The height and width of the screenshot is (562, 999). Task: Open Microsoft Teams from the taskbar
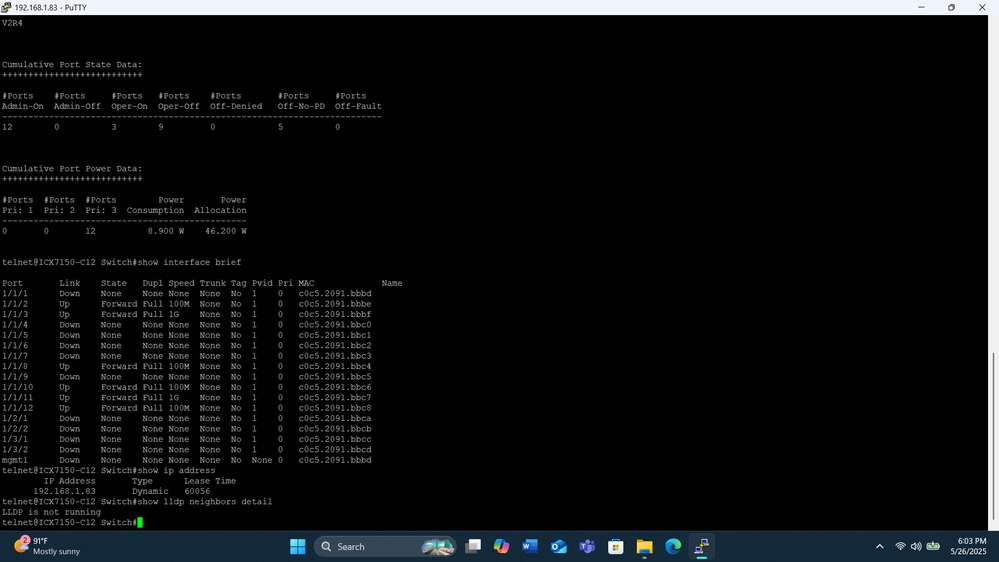pos(587,547)
